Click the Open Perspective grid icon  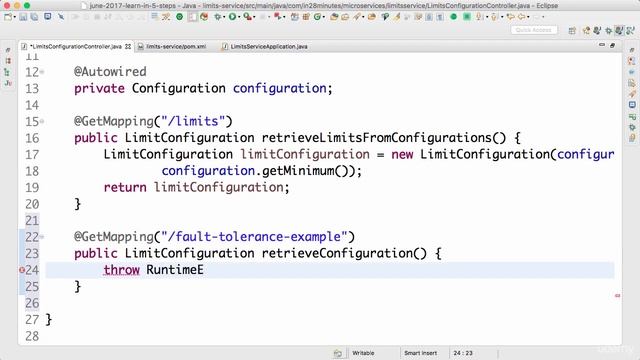click(572, 30)
